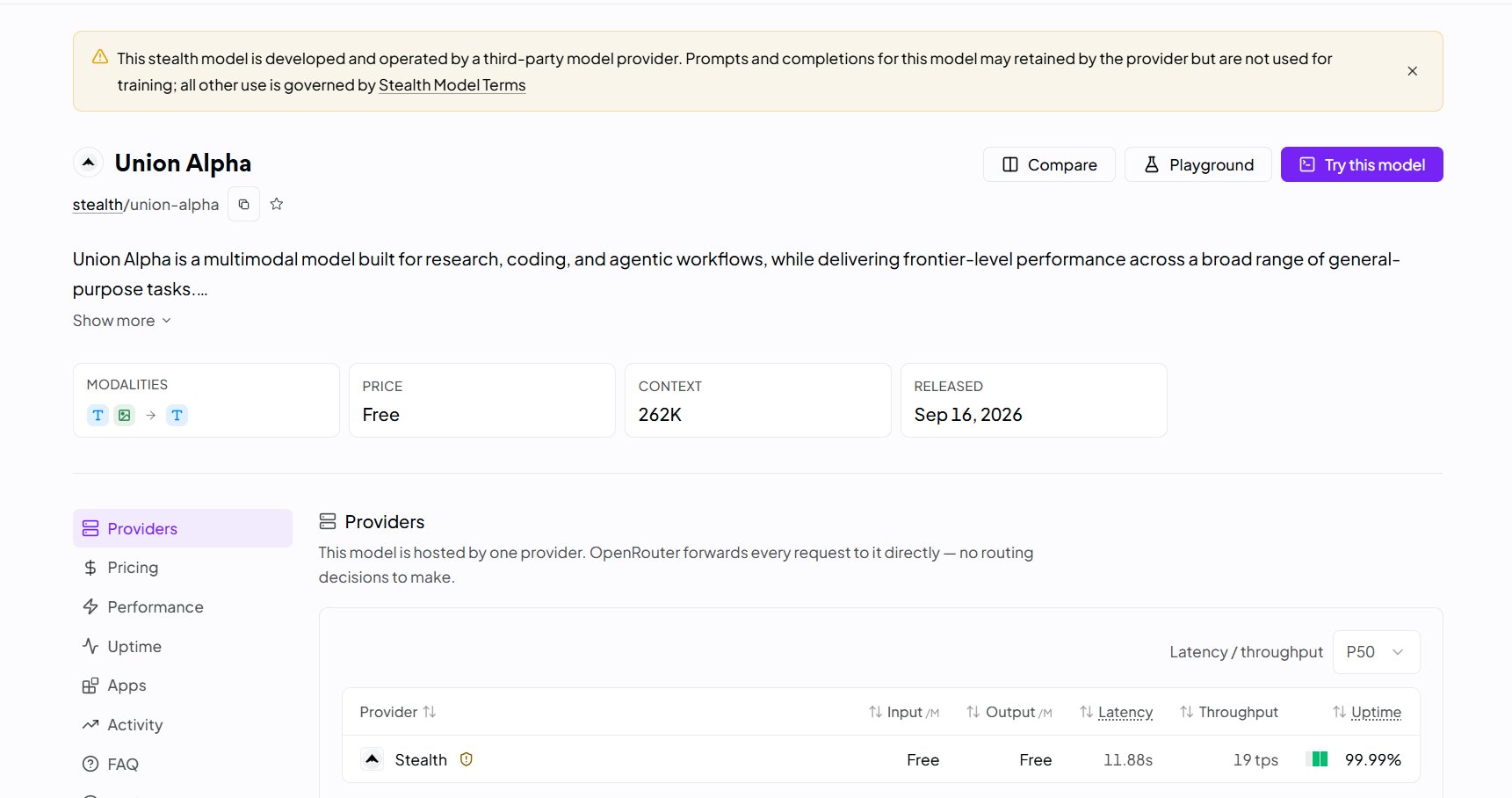Sort by Input price column
Viewport: 1512px width, 798px height.
click(904, 712)
